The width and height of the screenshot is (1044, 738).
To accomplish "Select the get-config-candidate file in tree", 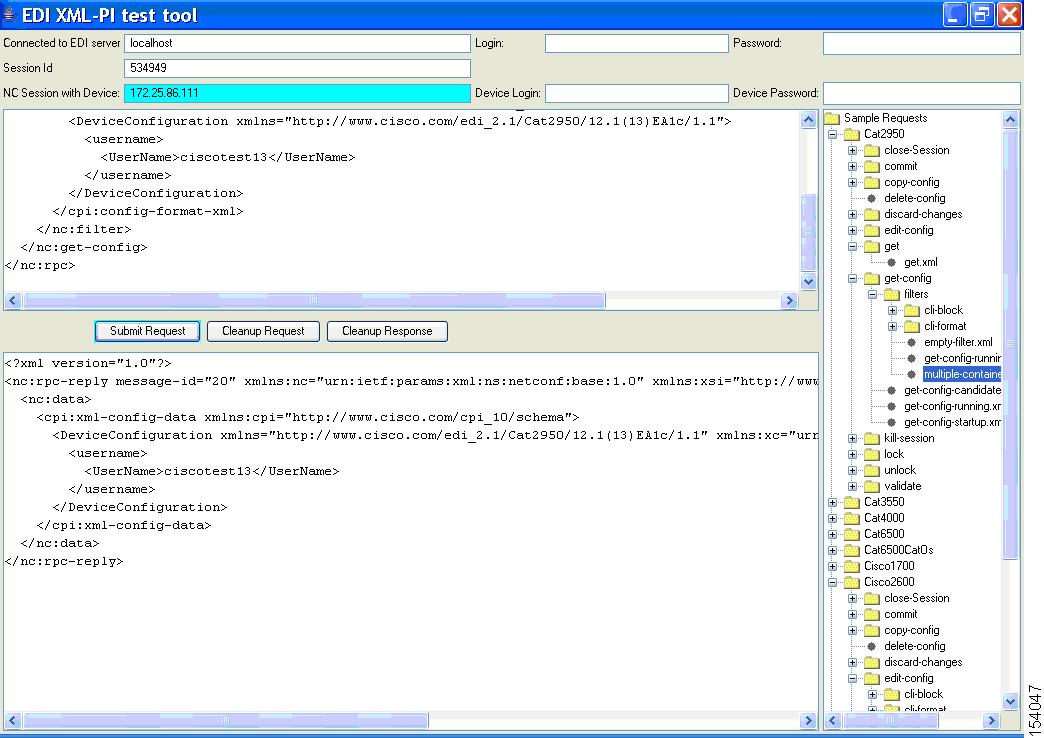I will [952, 390].
